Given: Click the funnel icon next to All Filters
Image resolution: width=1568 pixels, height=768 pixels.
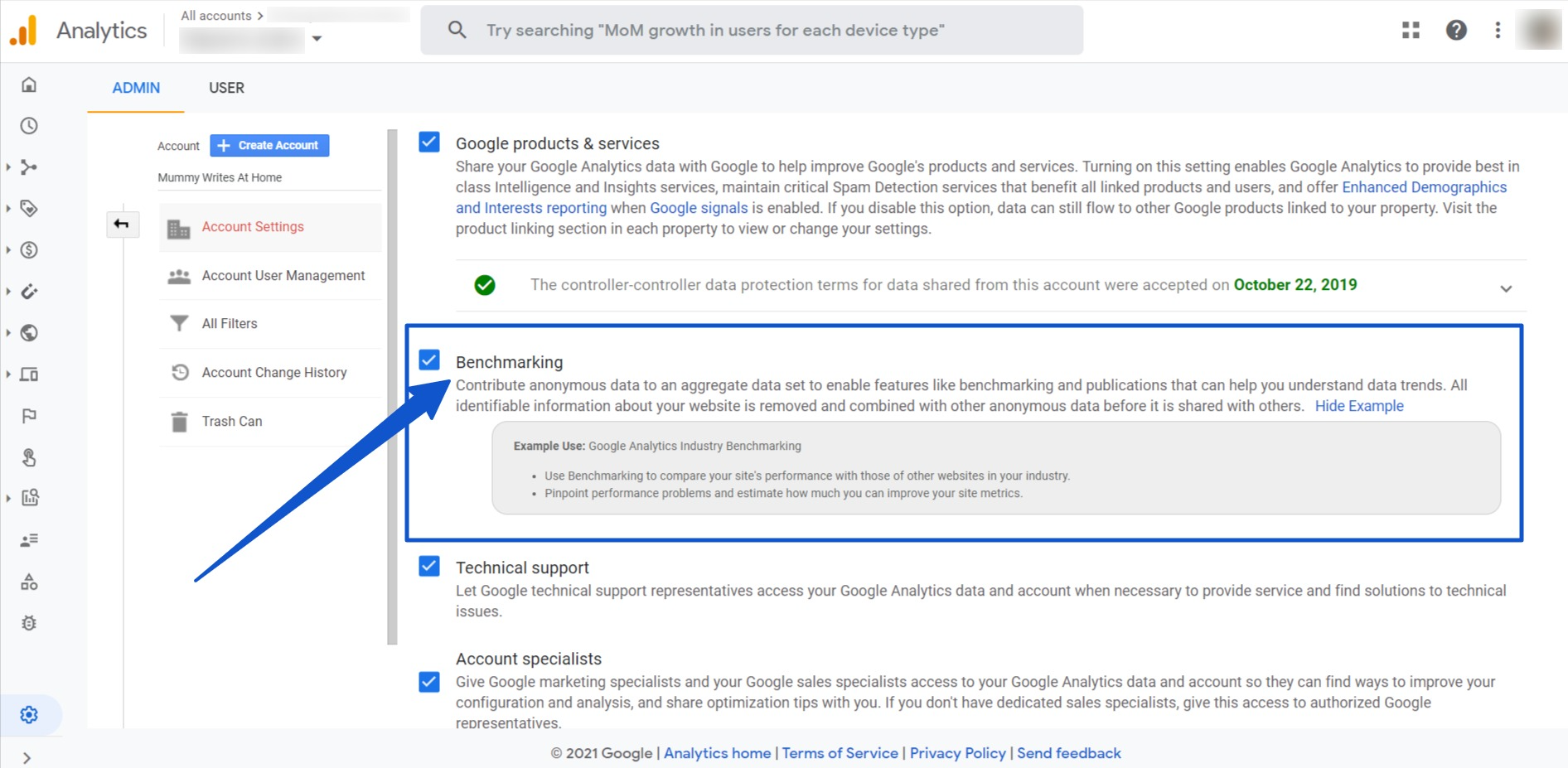Looking at the screenshot, I should click(179, 323).
